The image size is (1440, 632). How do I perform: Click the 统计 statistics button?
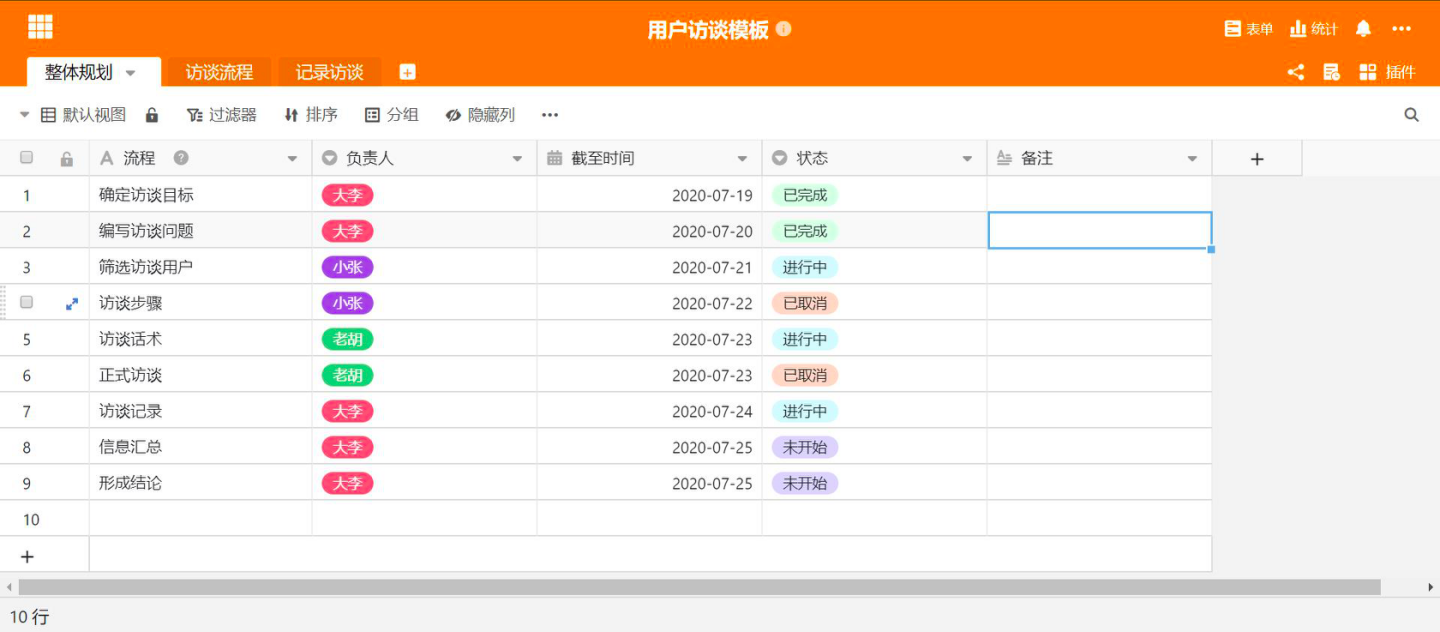tap(1313, 29)
